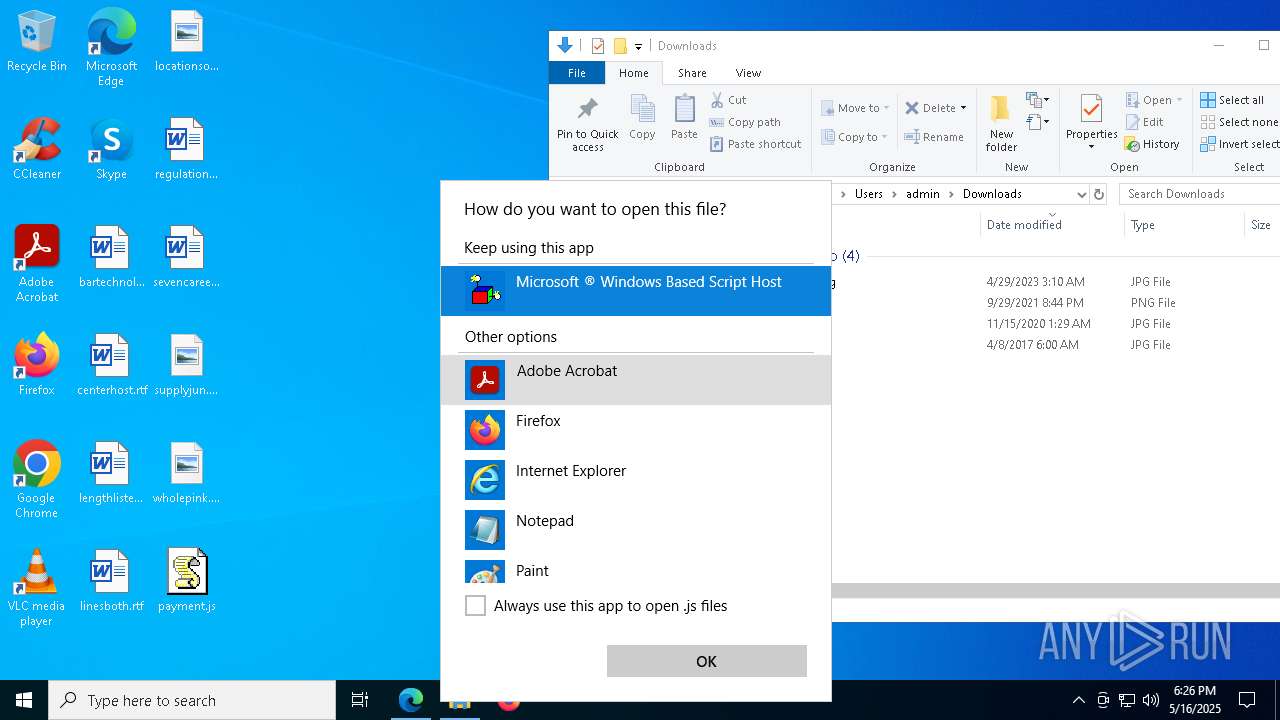Show hidden system tray icons
This screenshot has width=1280, height=720.
(x=1078, y=700)
